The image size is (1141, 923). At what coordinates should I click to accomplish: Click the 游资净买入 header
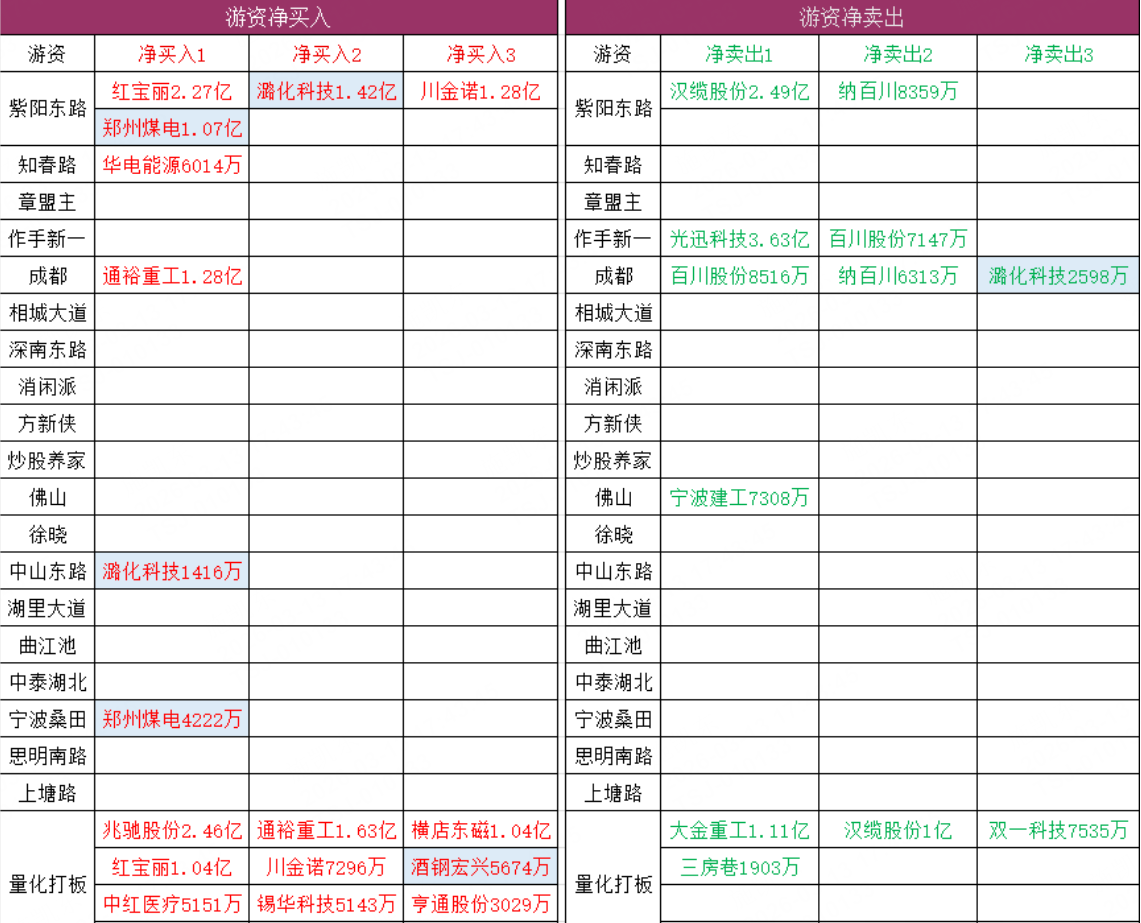point(278,17)
